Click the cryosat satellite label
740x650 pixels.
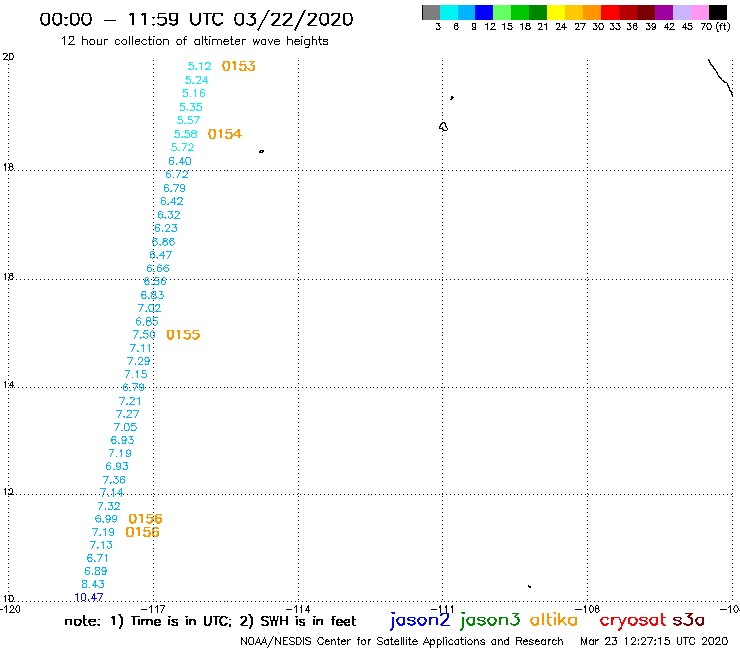pyautogui.click(x=633, y=621)
